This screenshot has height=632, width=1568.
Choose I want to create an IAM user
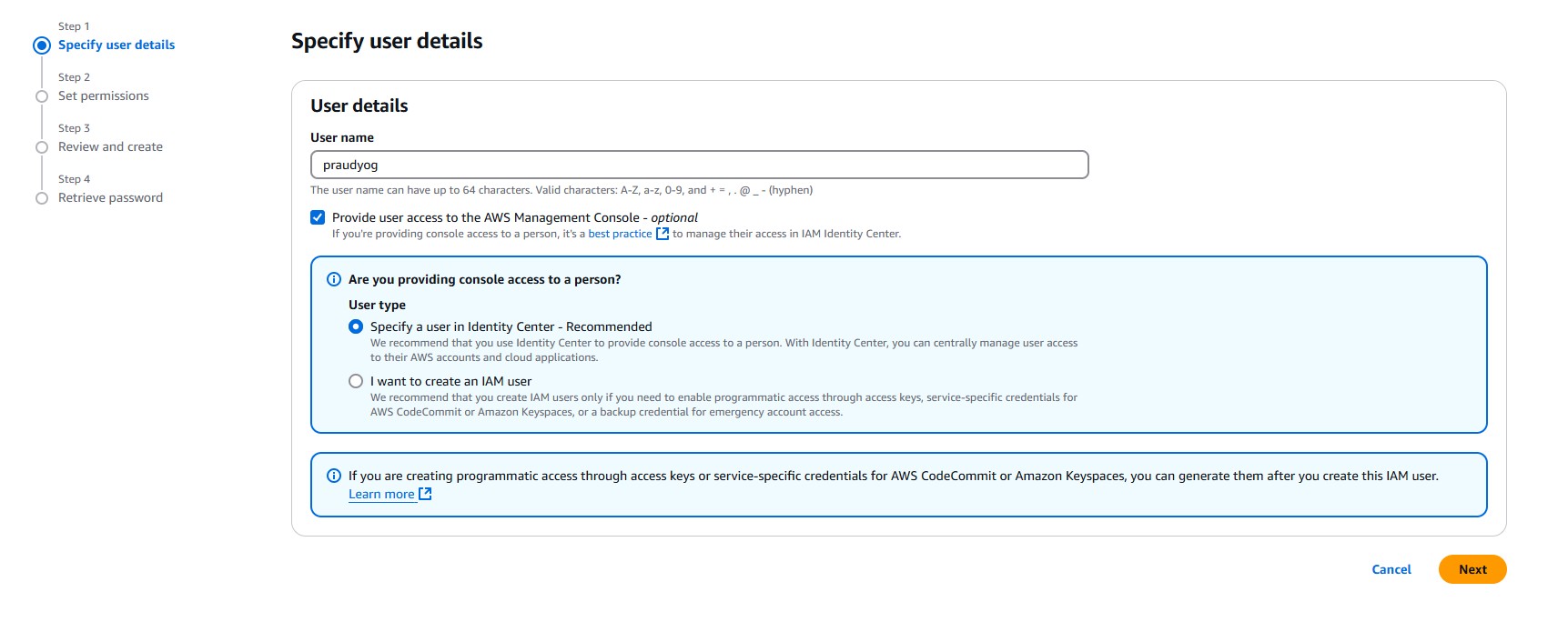pyautogui.click(x=356, y=381)
